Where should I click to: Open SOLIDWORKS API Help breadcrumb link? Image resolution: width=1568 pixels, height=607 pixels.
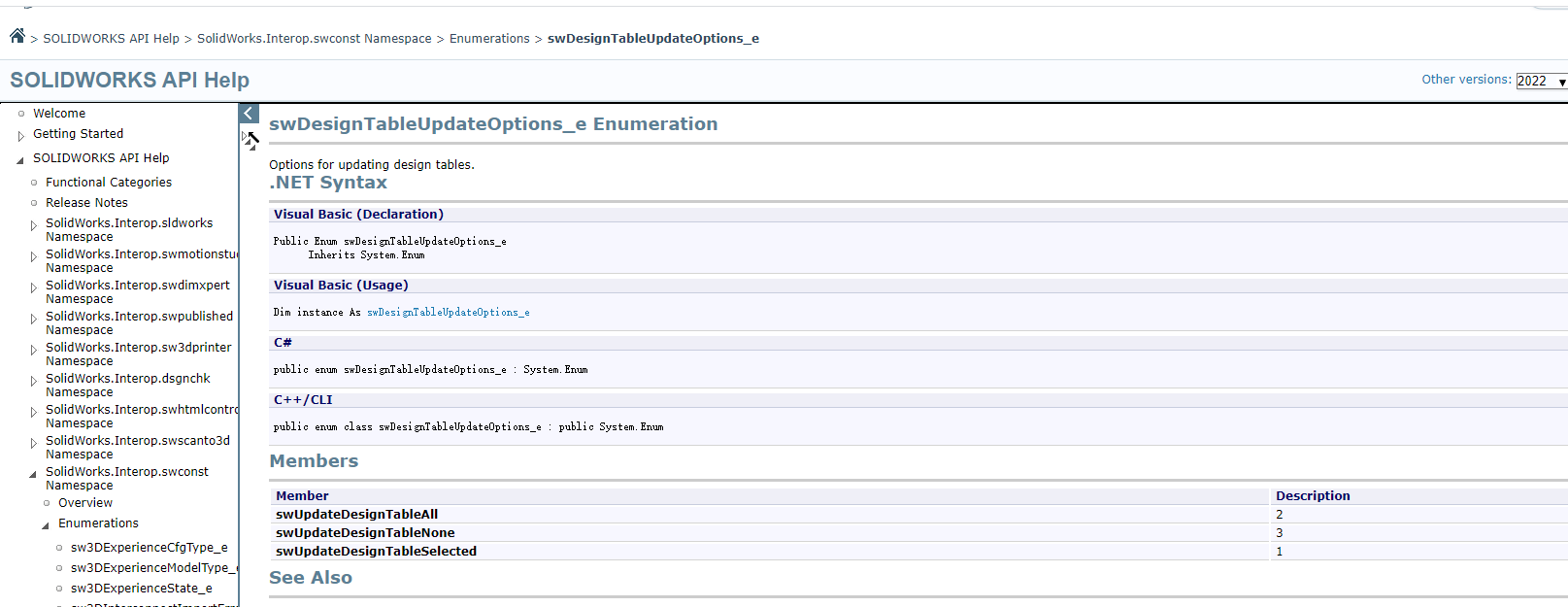(111, 39)
